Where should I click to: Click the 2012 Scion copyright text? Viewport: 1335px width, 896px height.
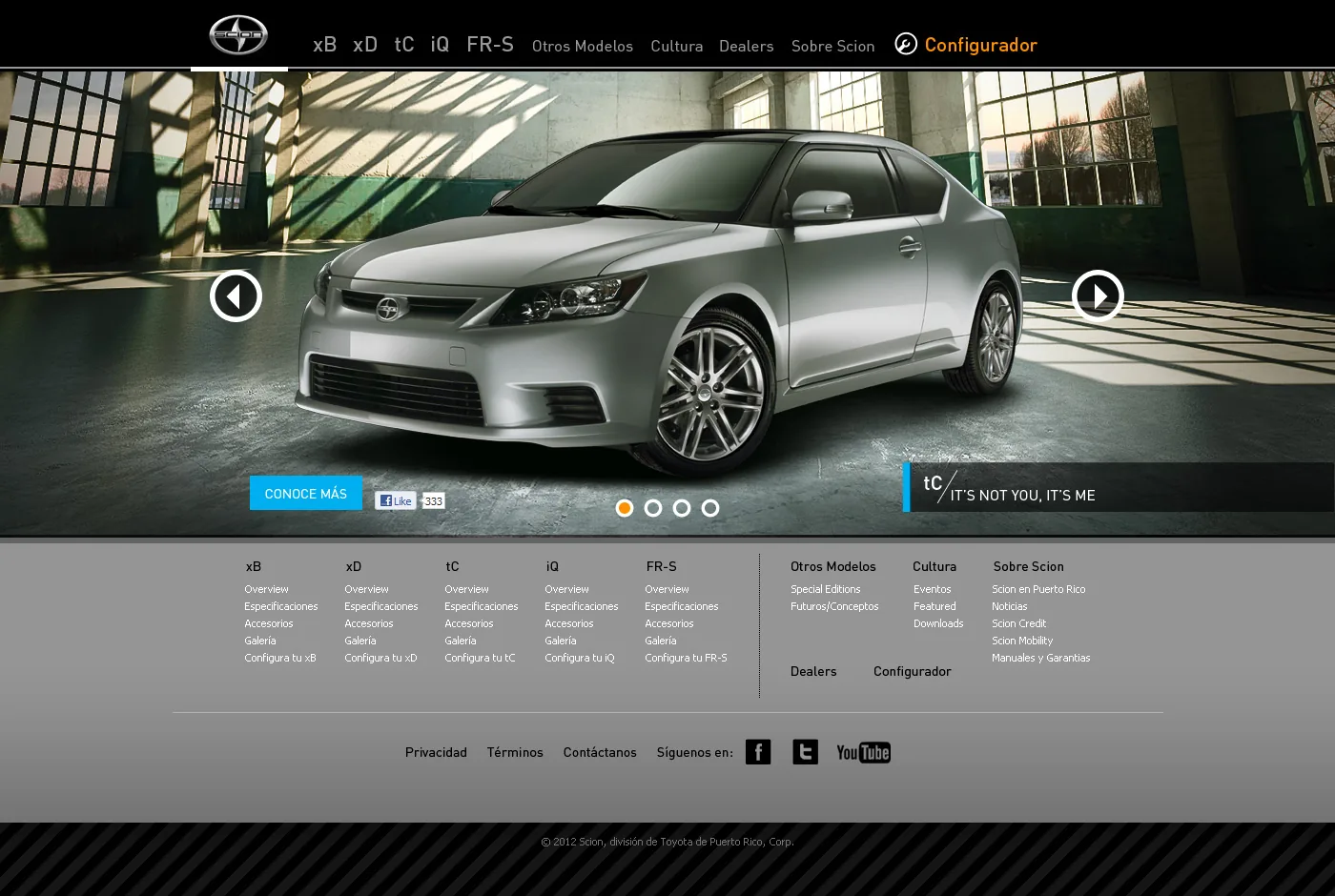(667, 842)
